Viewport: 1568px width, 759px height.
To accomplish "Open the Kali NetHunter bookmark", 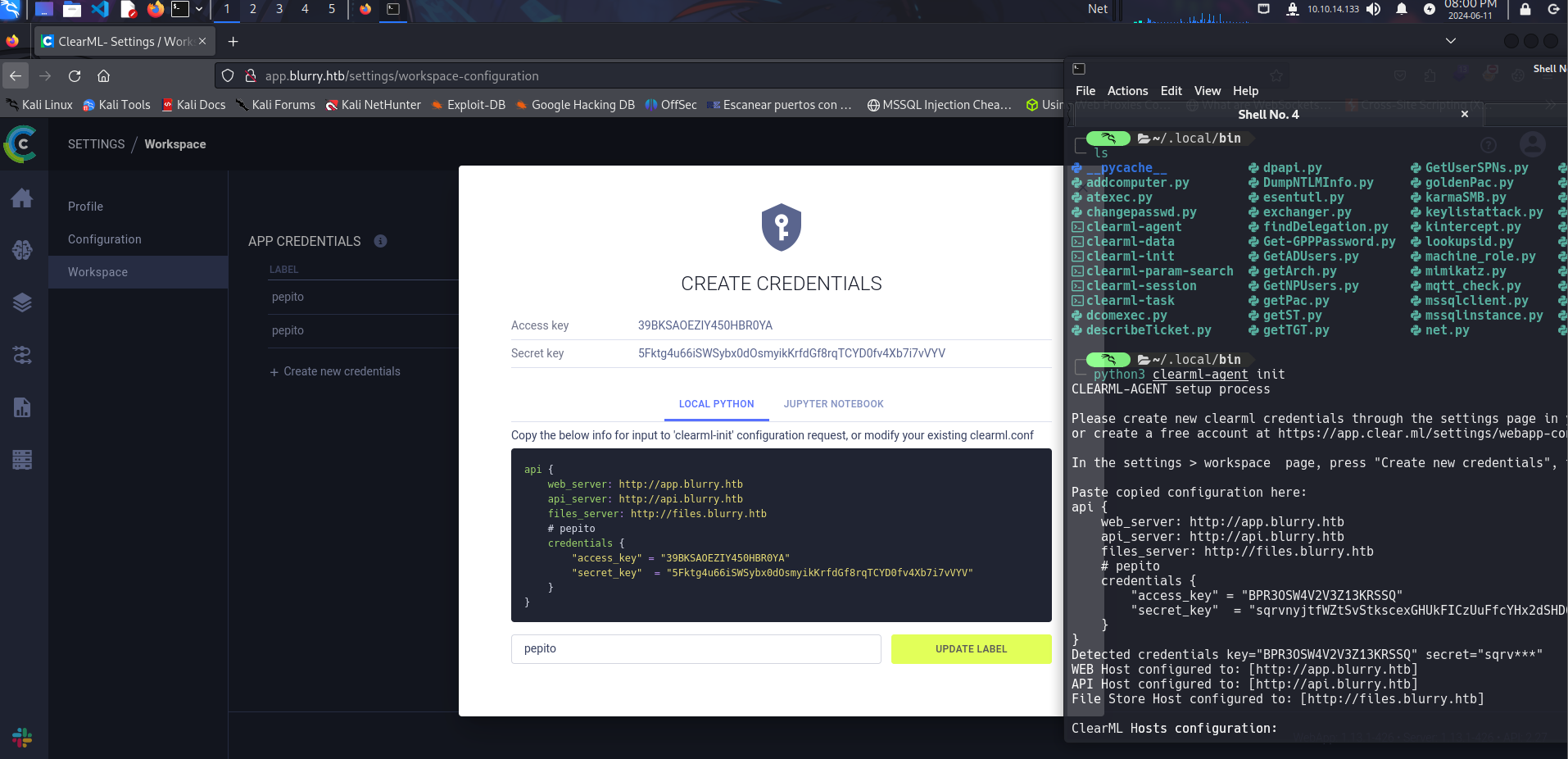I will 373,105.
